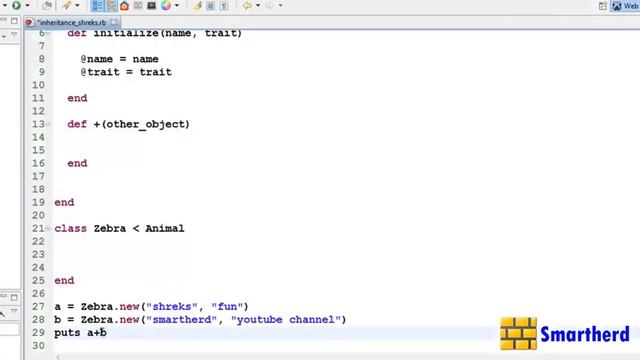Click 'end' keyword on line 25
The height and width of the screenshot is (360, 640).
click(x=64, y=281)
